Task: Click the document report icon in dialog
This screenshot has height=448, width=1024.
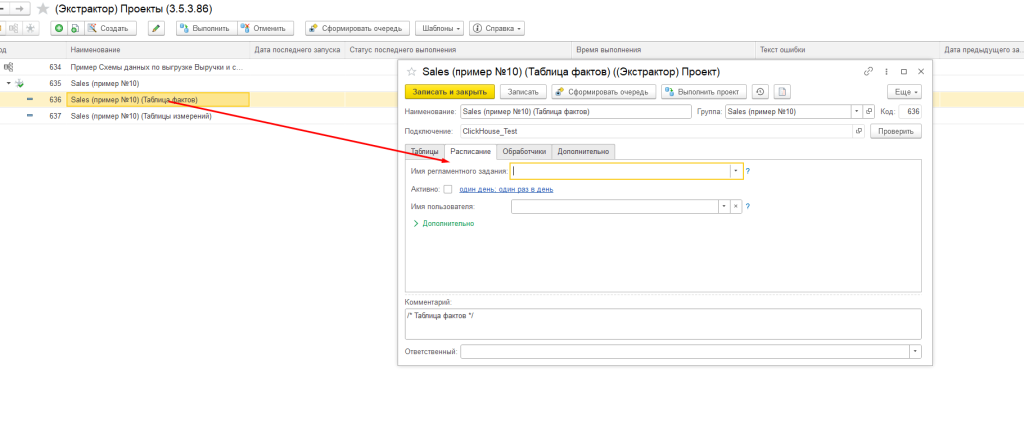Action: 783,92
